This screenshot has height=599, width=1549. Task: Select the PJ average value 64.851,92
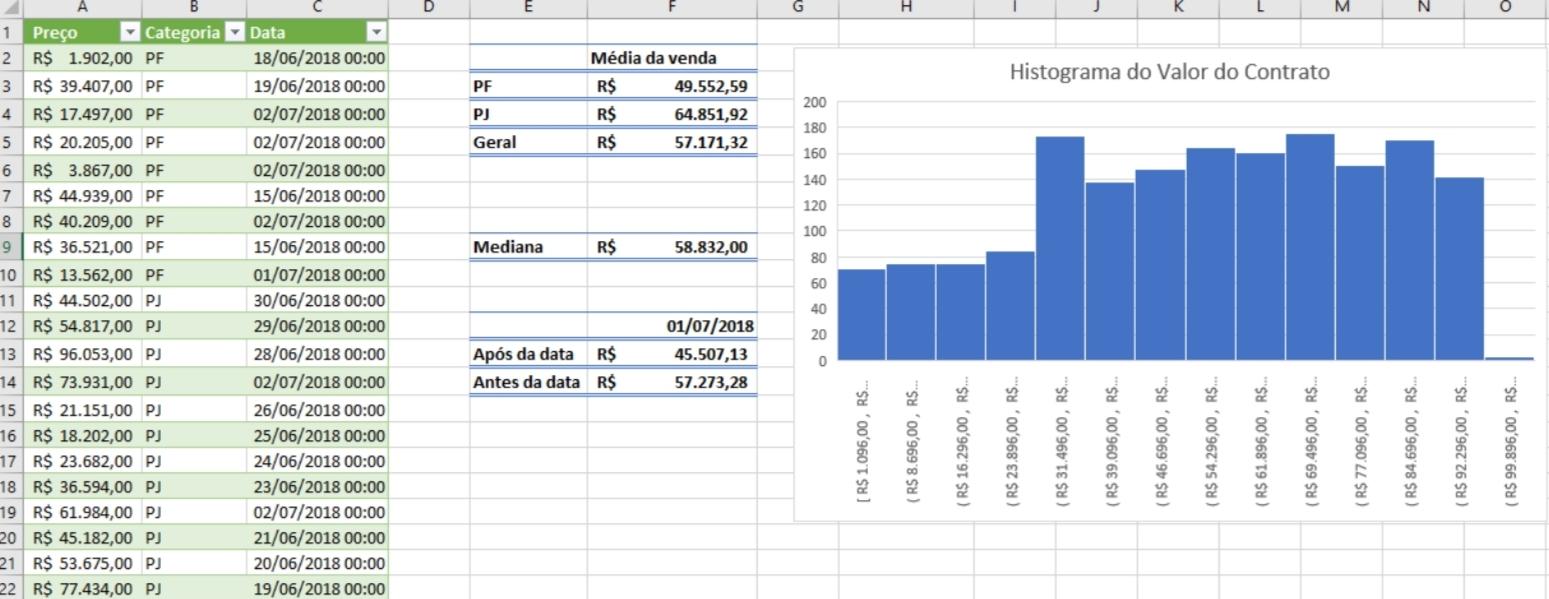tap(672, 114)
